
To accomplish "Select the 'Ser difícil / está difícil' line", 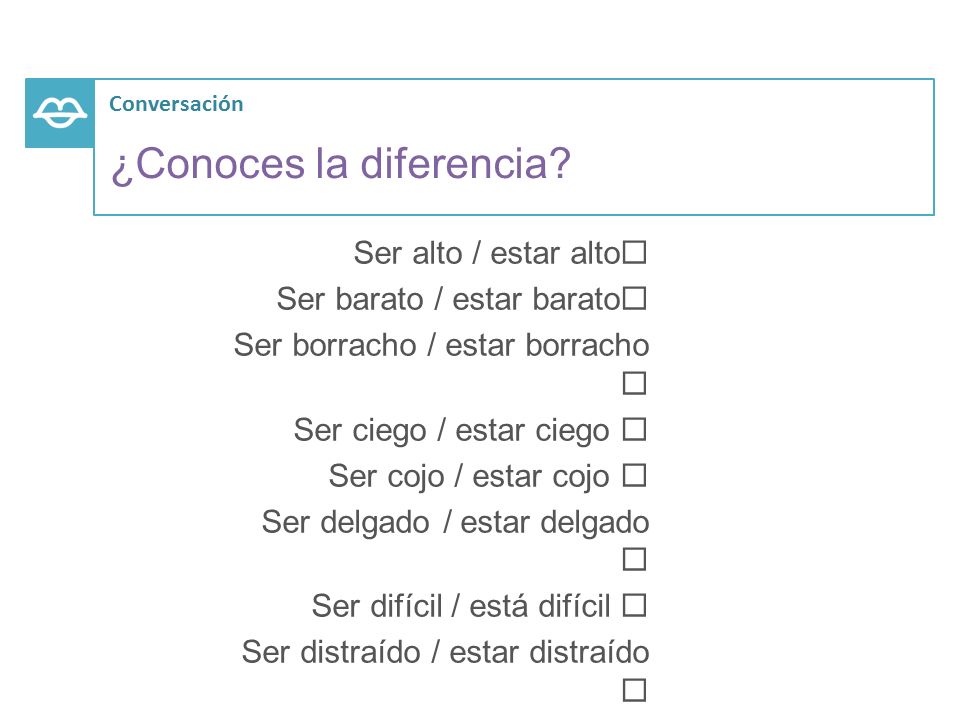I will click(x=461, y=606).
